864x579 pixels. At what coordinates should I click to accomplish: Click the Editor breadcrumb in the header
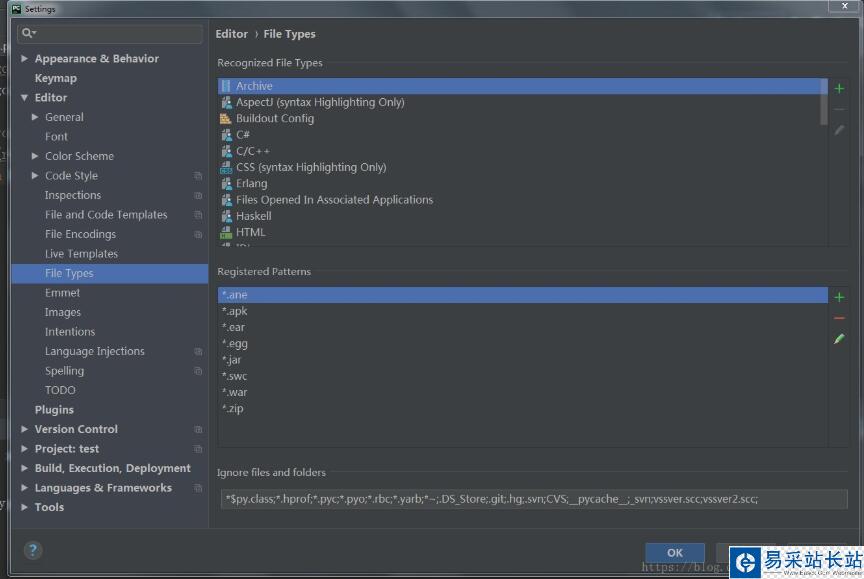point(231,33)
